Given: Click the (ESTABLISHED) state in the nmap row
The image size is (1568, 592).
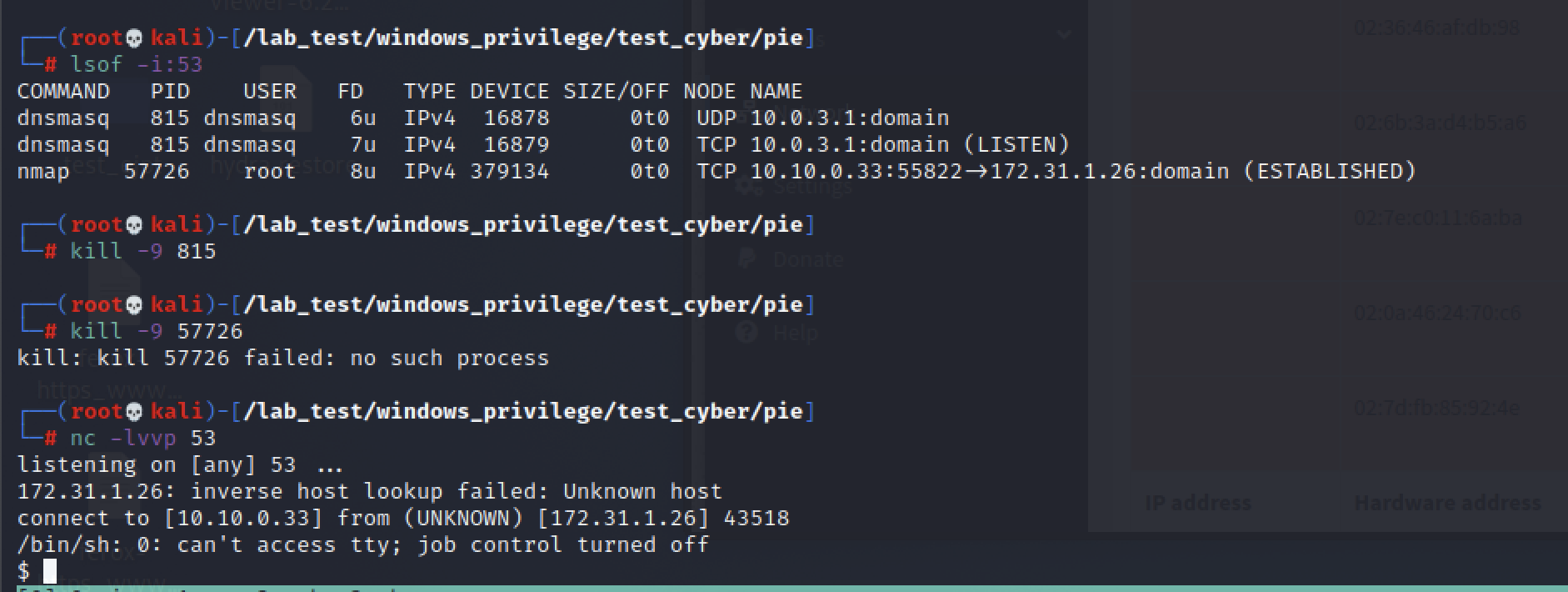Looking at the screenshot, I should pos(1330,171).
